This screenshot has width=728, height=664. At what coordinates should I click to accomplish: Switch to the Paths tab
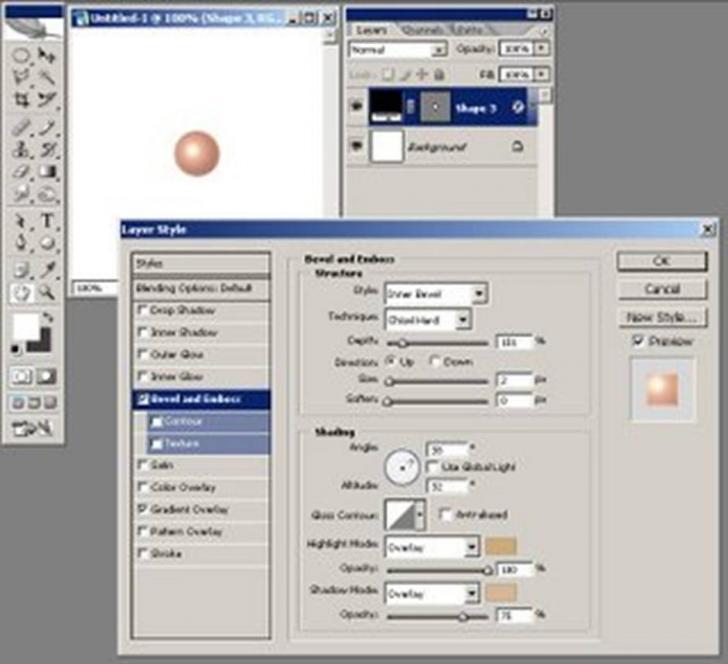coord(470,30)
